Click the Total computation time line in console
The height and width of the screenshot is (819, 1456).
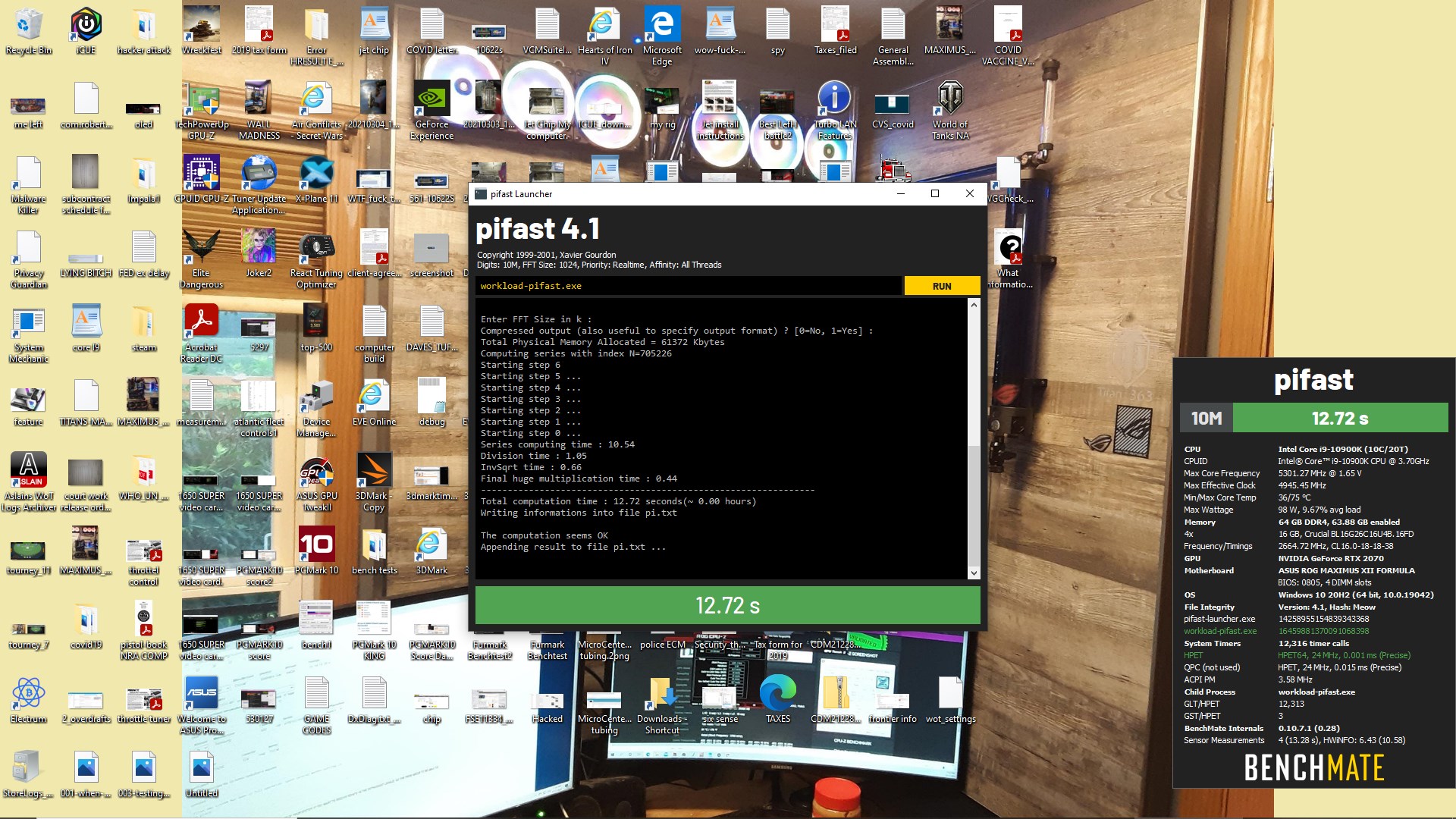tap(618, 501)
